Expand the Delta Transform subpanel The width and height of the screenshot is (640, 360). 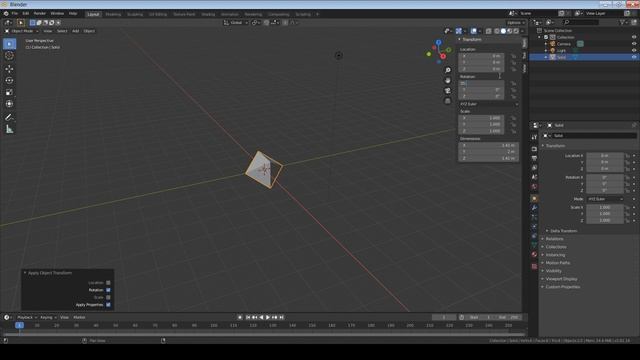coord(563,231)
